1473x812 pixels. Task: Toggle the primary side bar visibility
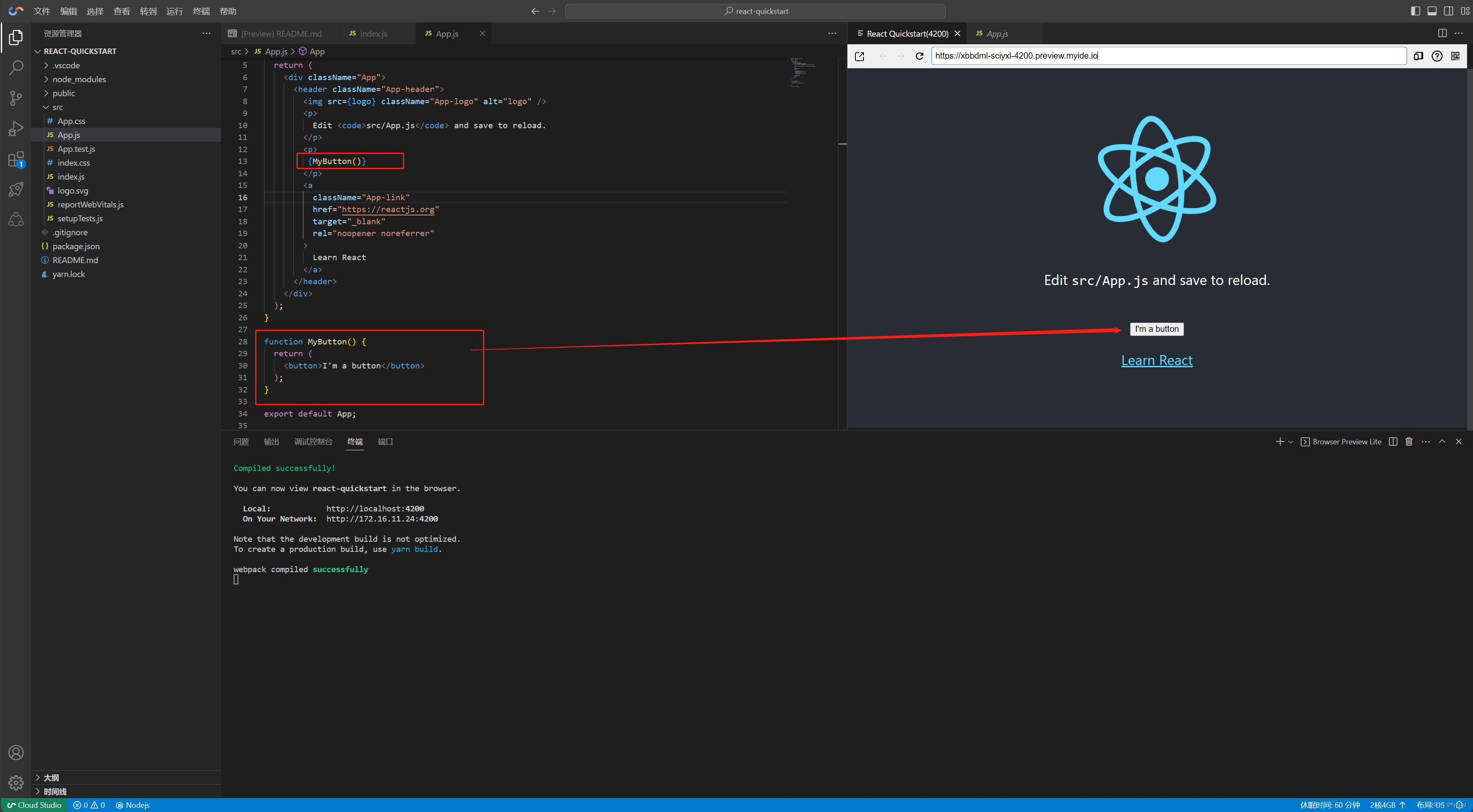(x=1415, y=11)
